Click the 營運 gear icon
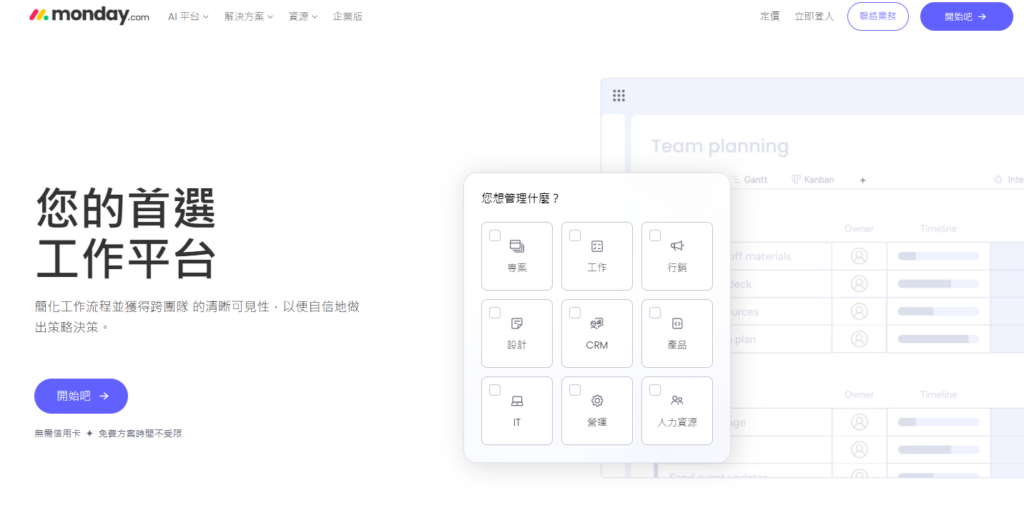The height and width of the screenshot is (506, 1024). (597, 401)
